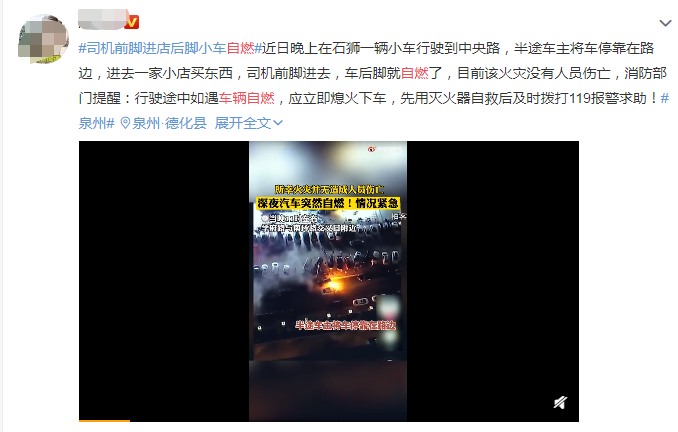This screenshot has width=678, height=432.
Task: Click the Weibo watermark logo in video
Action: 371,149
